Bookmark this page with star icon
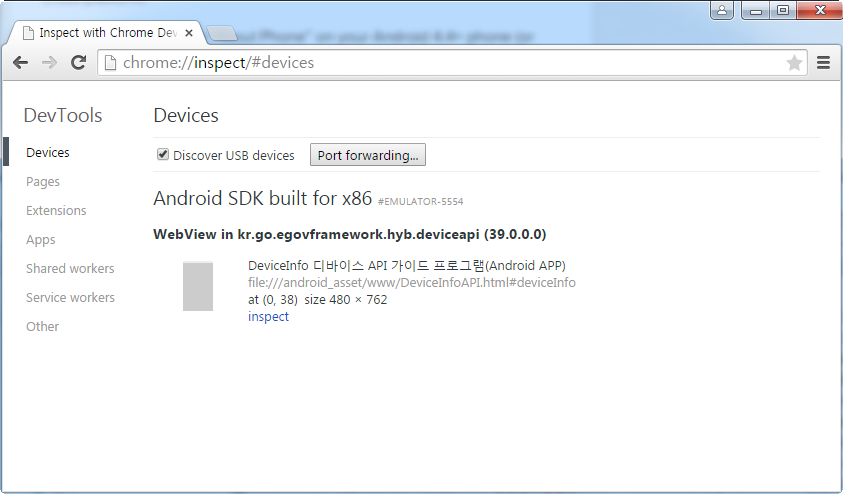 point(794,63)
